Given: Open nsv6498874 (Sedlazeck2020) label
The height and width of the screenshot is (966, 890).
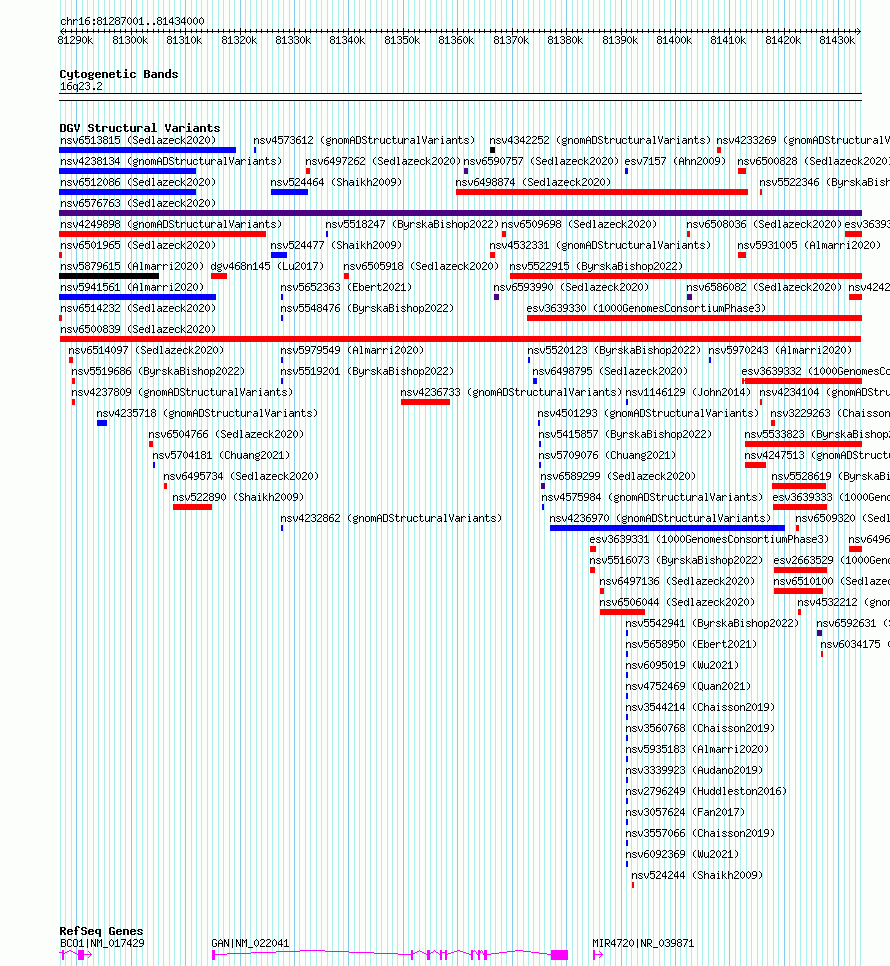Looking at the screenshot, I should 533,182.
